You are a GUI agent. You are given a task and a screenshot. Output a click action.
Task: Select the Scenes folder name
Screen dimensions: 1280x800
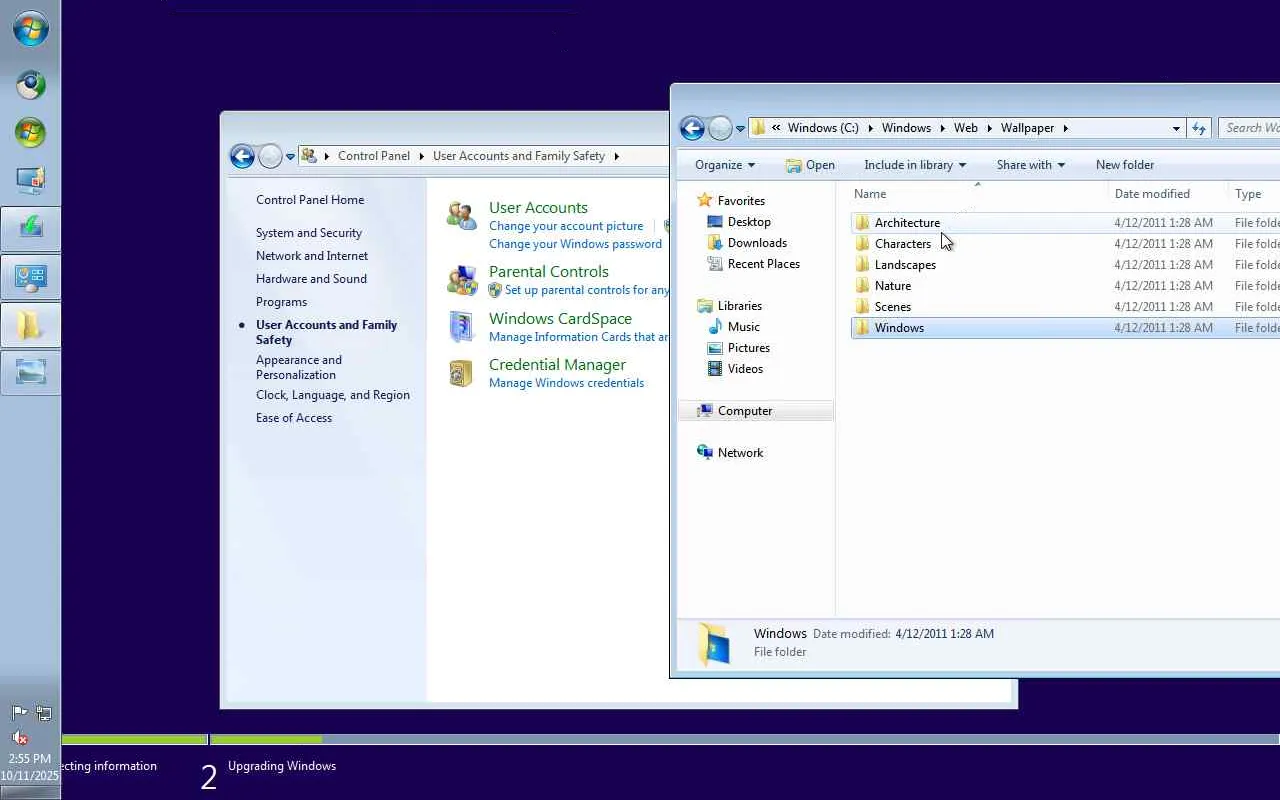coord(893,307)
